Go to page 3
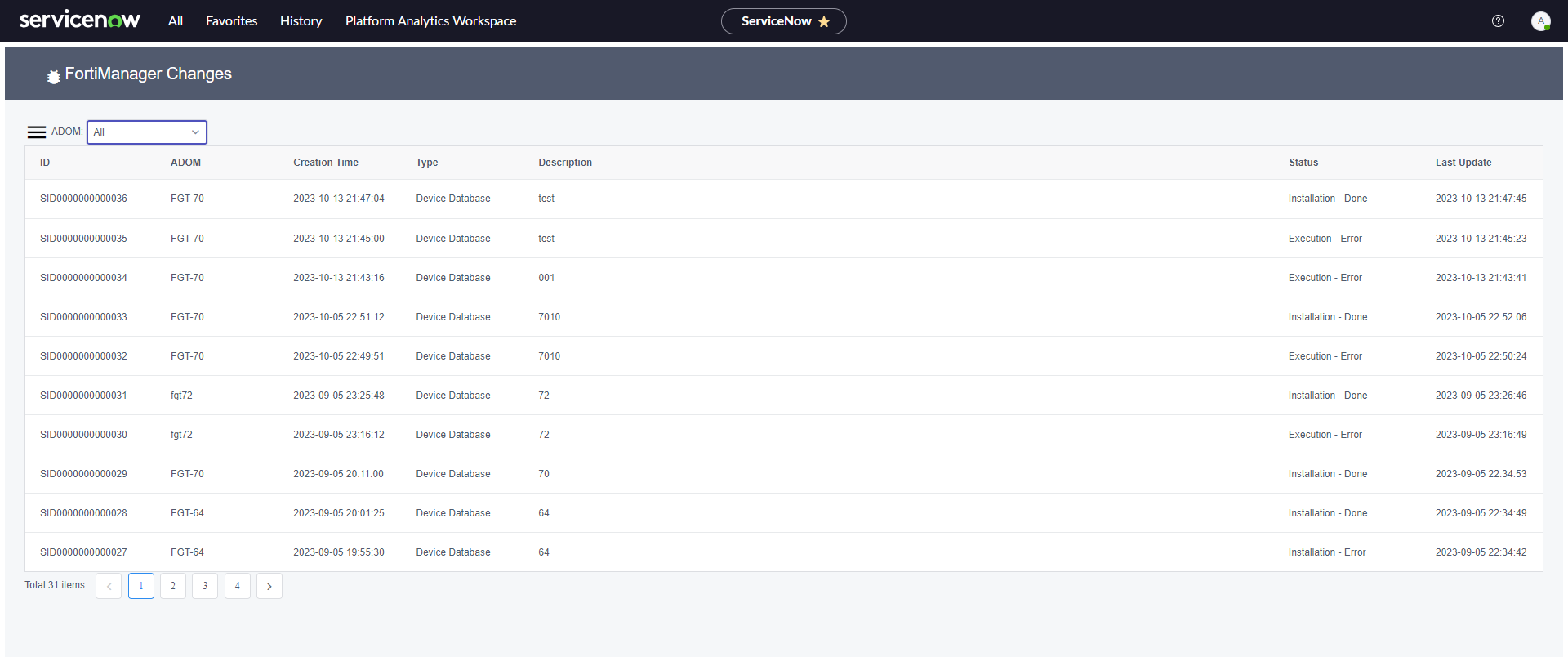 point(205,586)
